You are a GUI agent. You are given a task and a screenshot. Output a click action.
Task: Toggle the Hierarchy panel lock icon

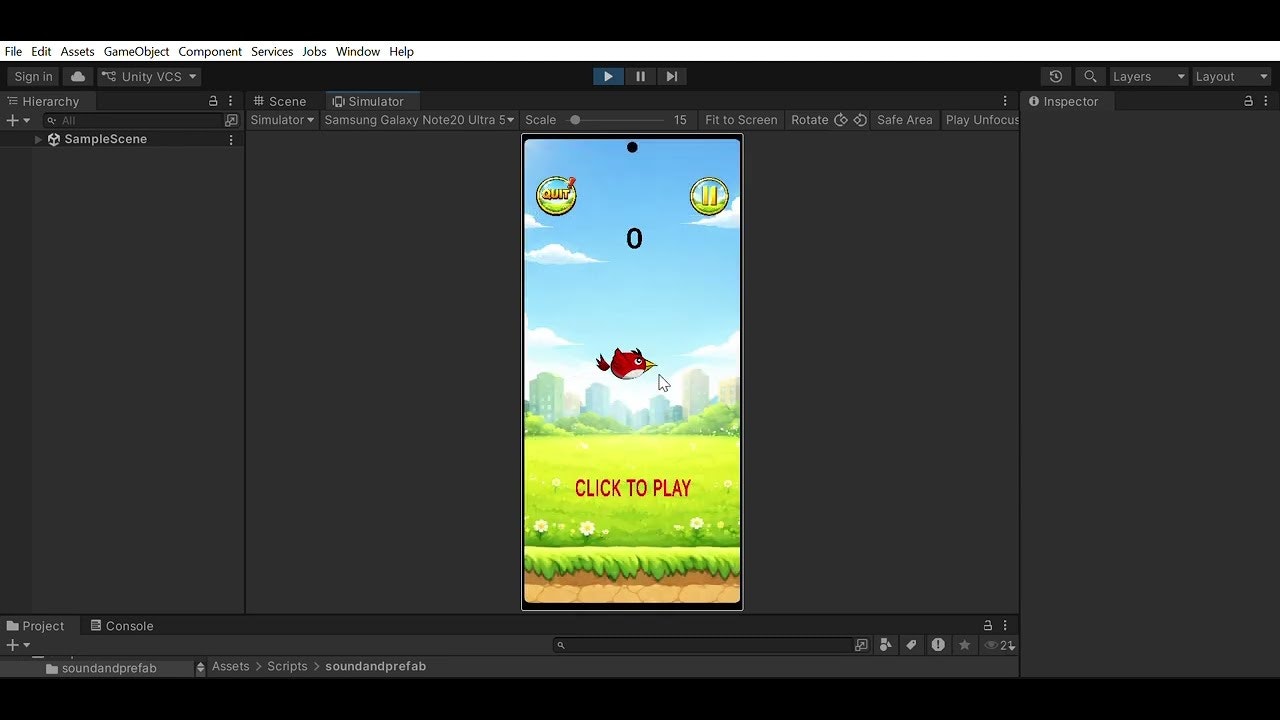point(213,101)
